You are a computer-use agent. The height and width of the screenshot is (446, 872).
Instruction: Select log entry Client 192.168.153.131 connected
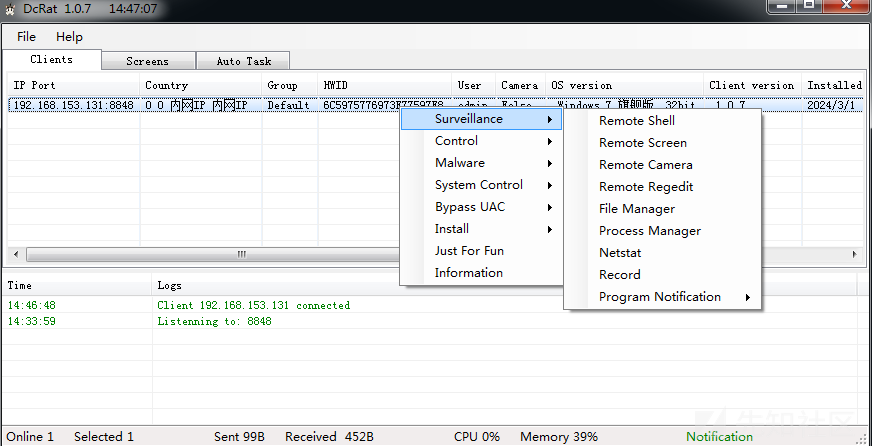coord(254,305)
